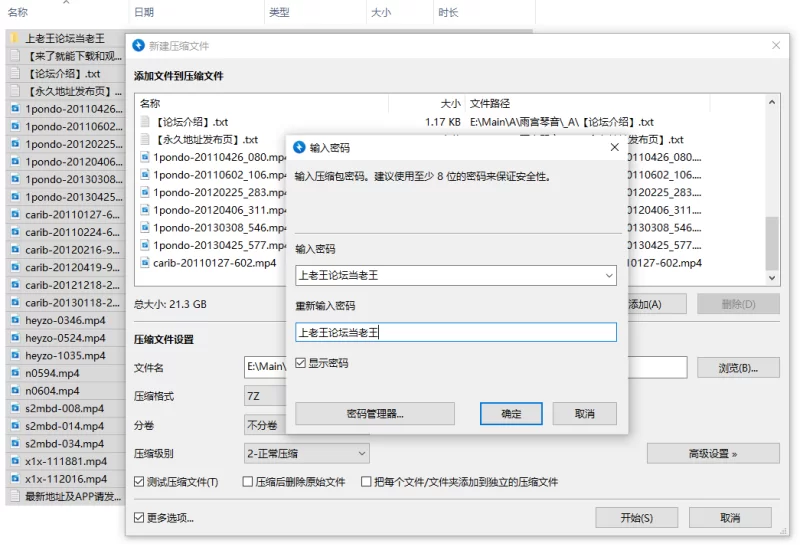Select 1pondo-20110602_106.mp4 icon in archive list
The width and height of the screenshot is (800, 547).
pos(145,175)
